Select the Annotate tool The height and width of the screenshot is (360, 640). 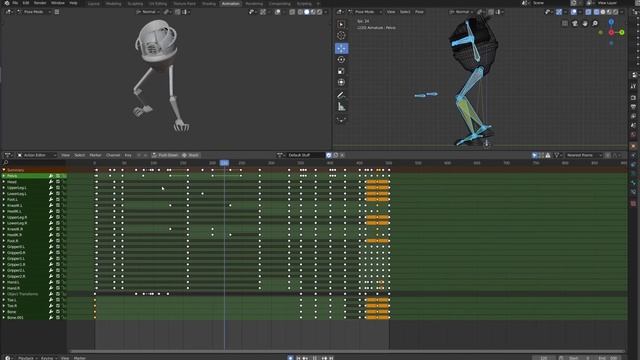click(341, 95)
